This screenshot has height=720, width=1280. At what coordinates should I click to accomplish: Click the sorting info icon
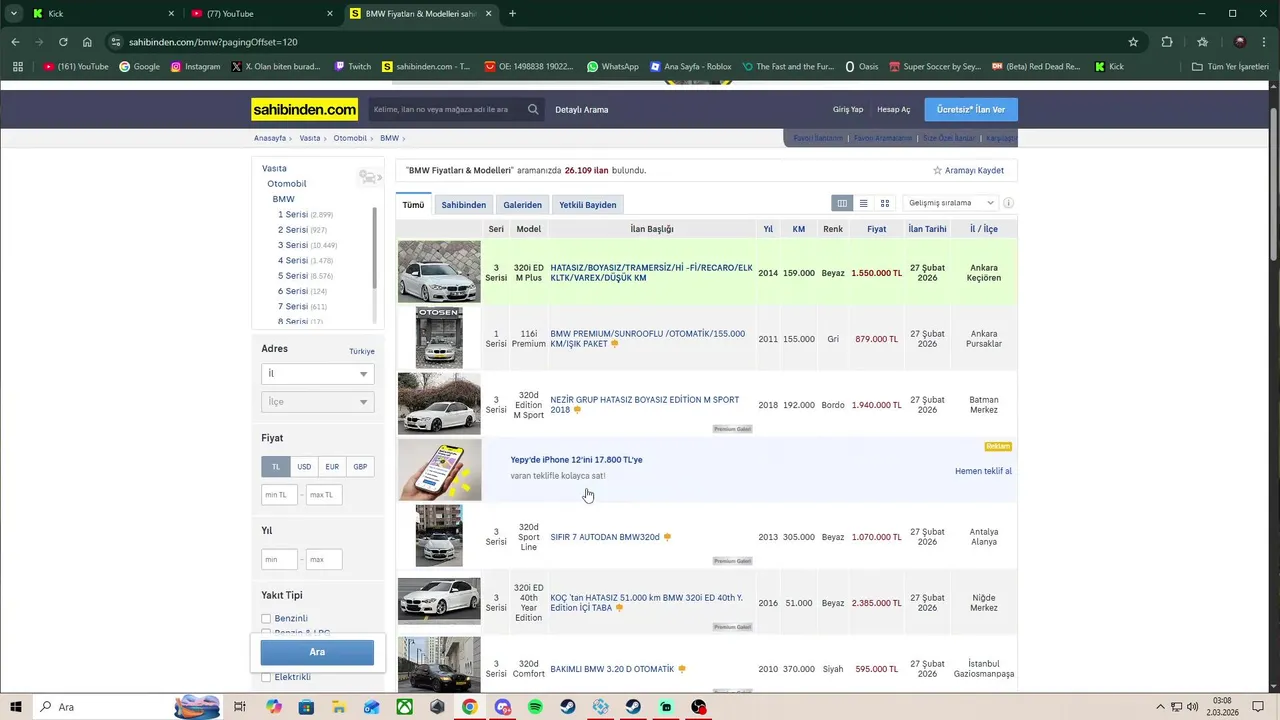pos(1008,203)
